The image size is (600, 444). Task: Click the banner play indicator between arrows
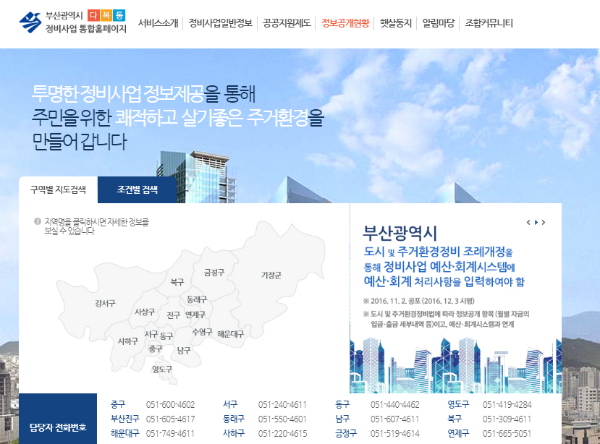click(536, 222)
